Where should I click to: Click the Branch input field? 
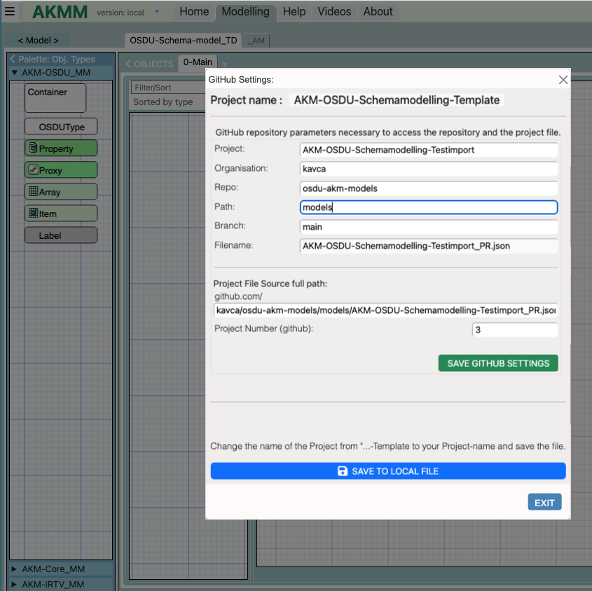tap(429, 227)
